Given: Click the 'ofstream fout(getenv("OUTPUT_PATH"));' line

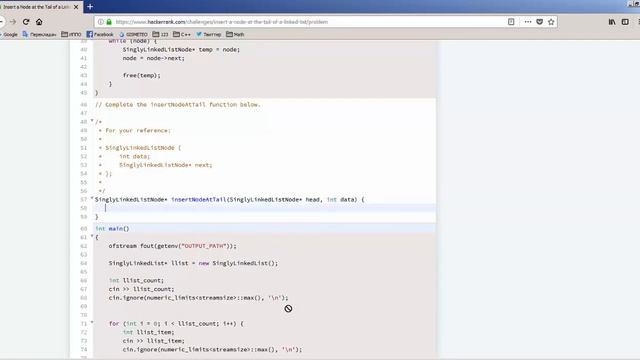Looking at the screenshot, I should pos(172,246).
